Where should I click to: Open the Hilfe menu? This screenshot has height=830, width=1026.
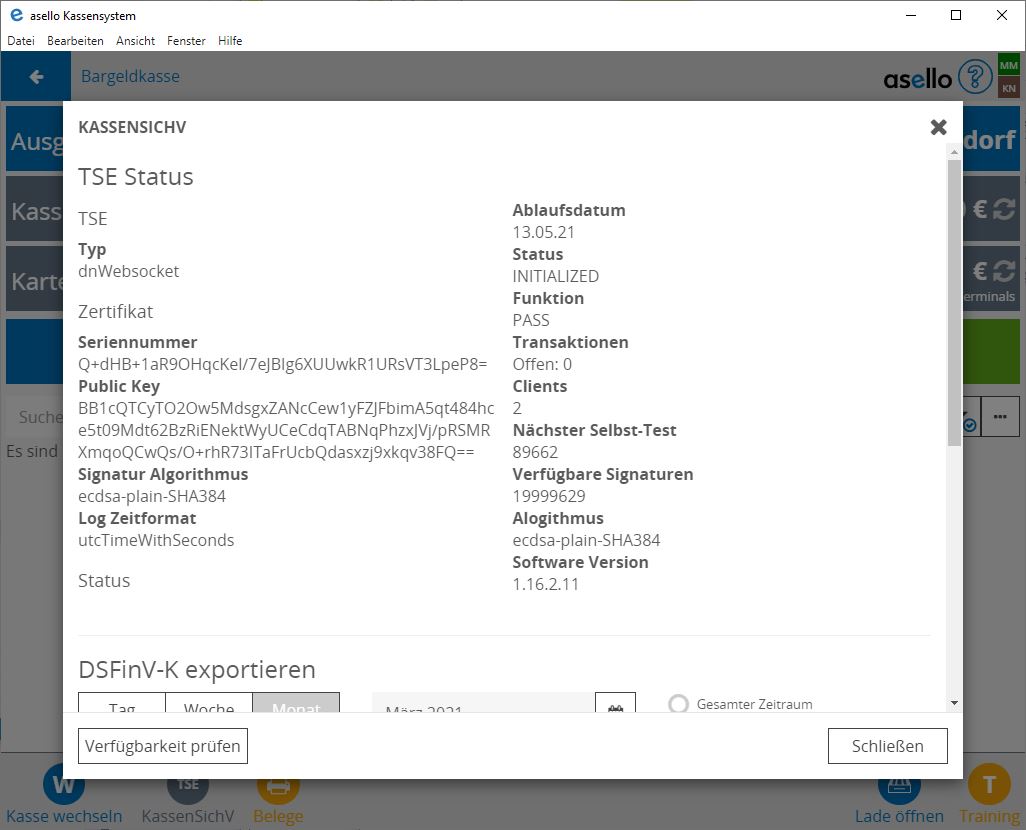tap(230, 41)
